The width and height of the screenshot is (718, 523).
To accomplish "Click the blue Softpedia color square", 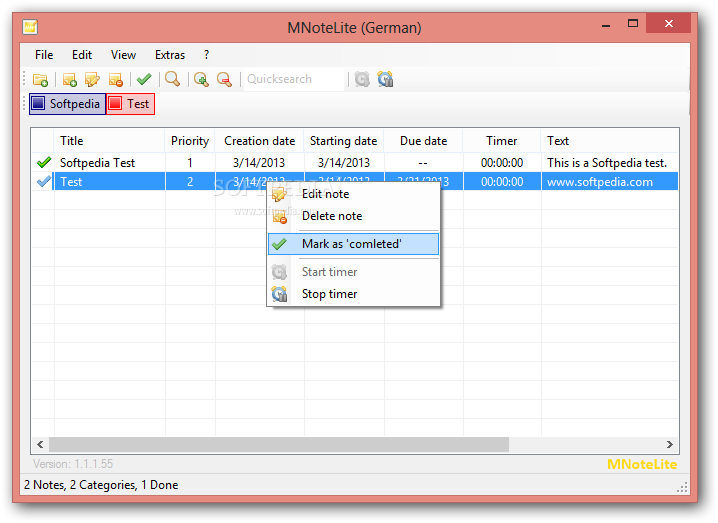I will click(38, 104).
